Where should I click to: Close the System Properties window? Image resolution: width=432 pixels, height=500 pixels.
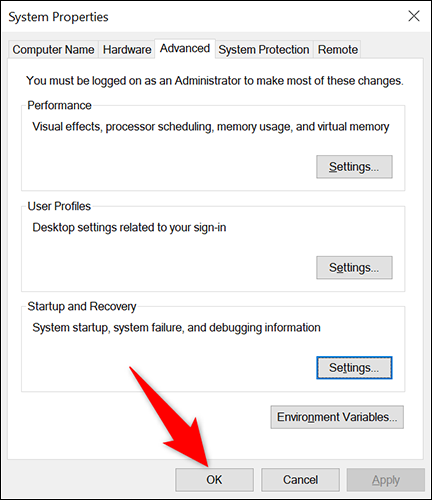(x=414, y=16)
